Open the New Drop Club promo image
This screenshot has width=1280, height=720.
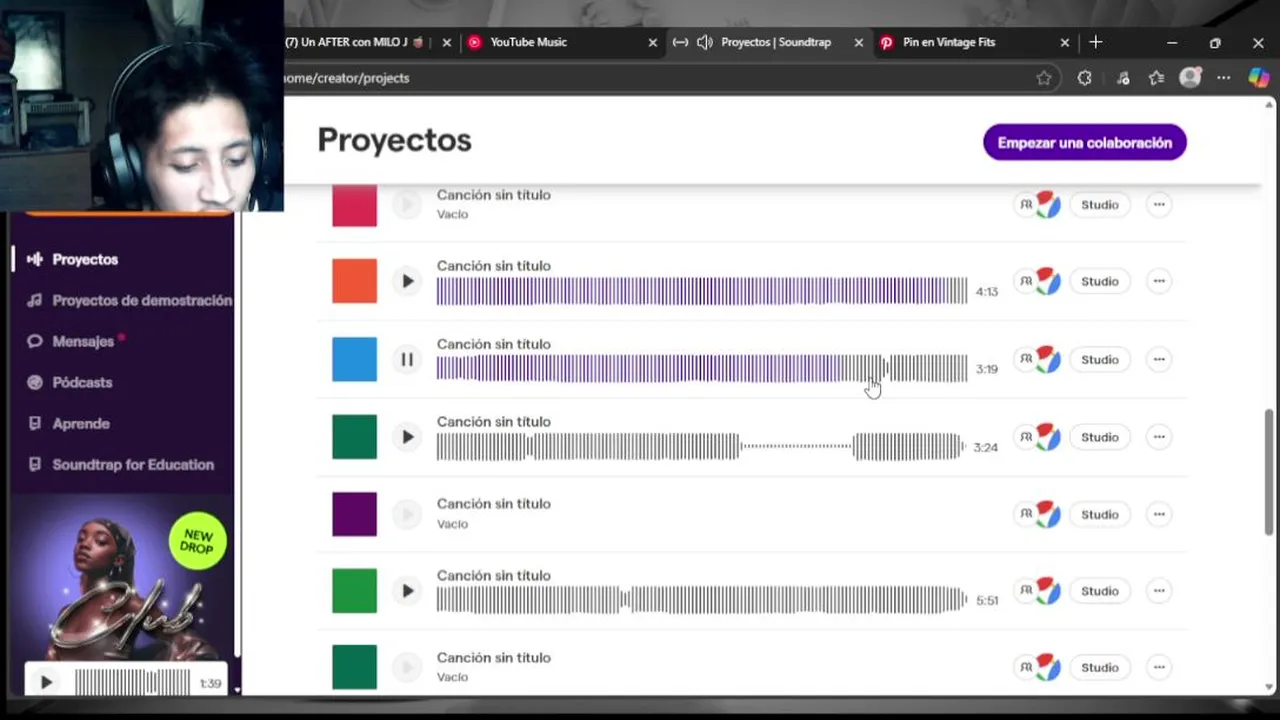click(x=125, y=580)
